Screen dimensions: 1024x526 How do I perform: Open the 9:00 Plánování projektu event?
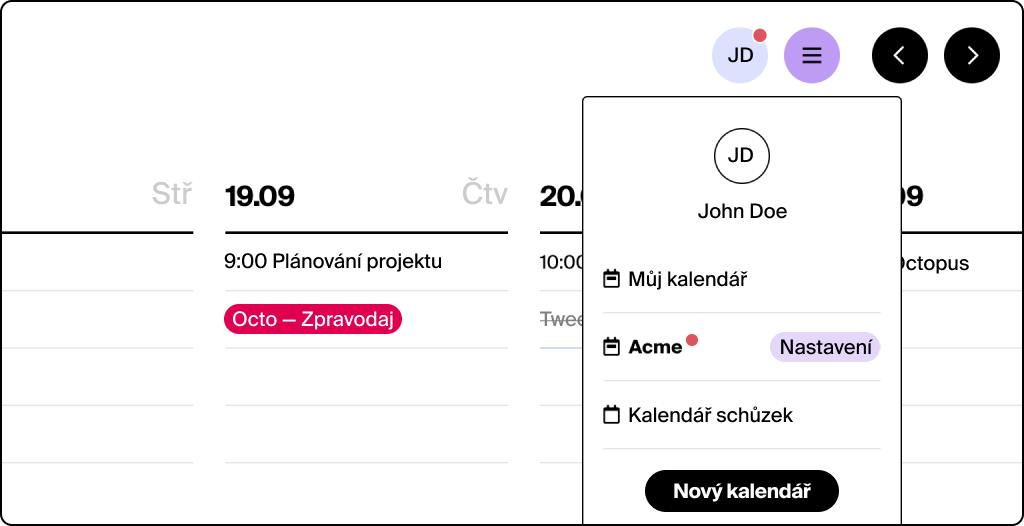(x=333, y=262)
